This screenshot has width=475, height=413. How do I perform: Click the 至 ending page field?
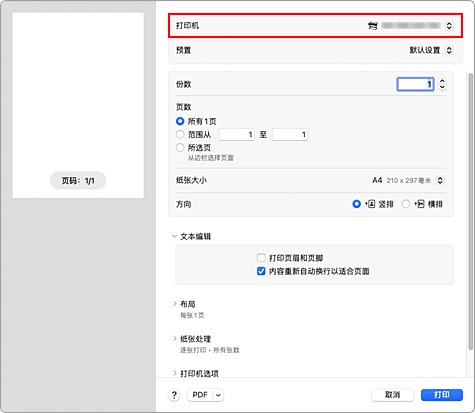(x=290, y=135)
